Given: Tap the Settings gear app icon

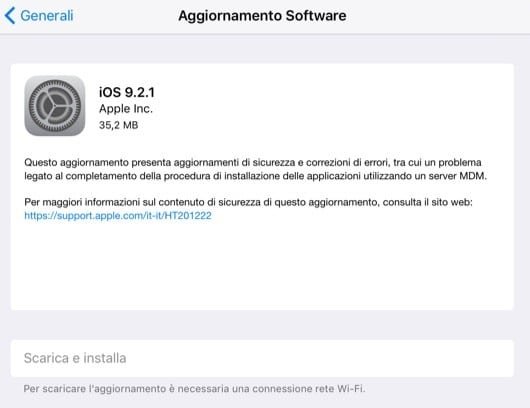Looking at the screenshot, I should pyautogui.click(x=55, y=106).
